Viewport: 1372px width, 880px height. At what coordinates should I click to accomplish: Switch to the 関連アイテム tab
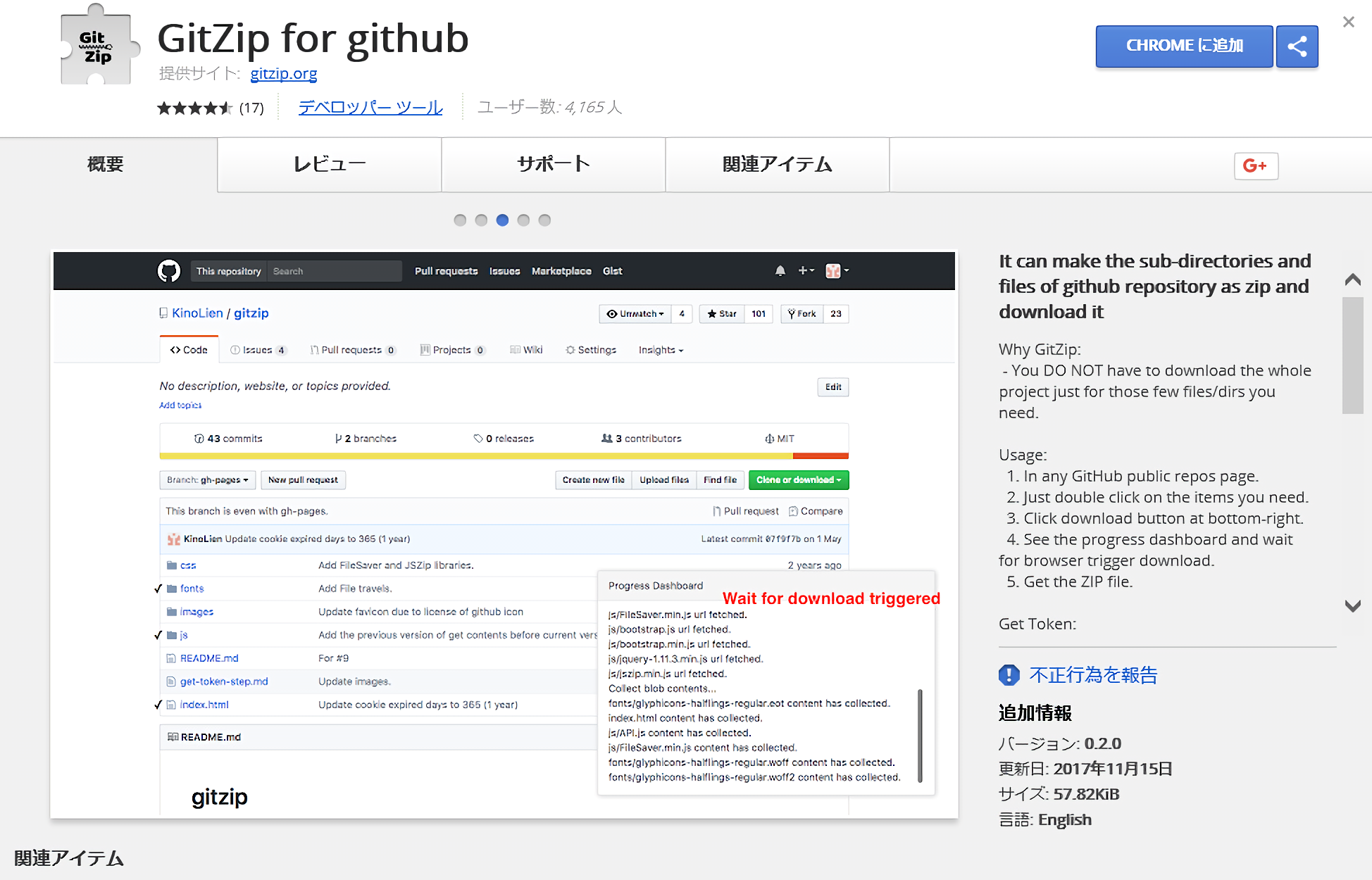[x=777, y=165]
